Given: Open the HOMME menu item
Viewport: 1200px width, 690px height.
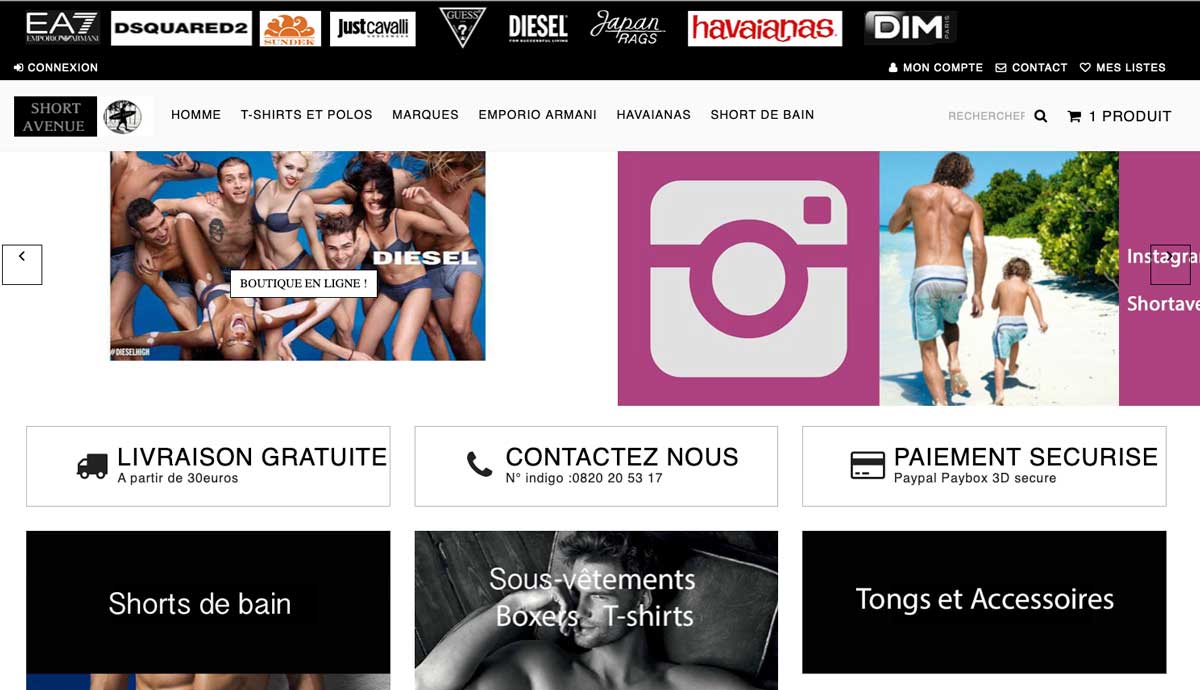Looking at the screenshot, I should pos(196,115).
